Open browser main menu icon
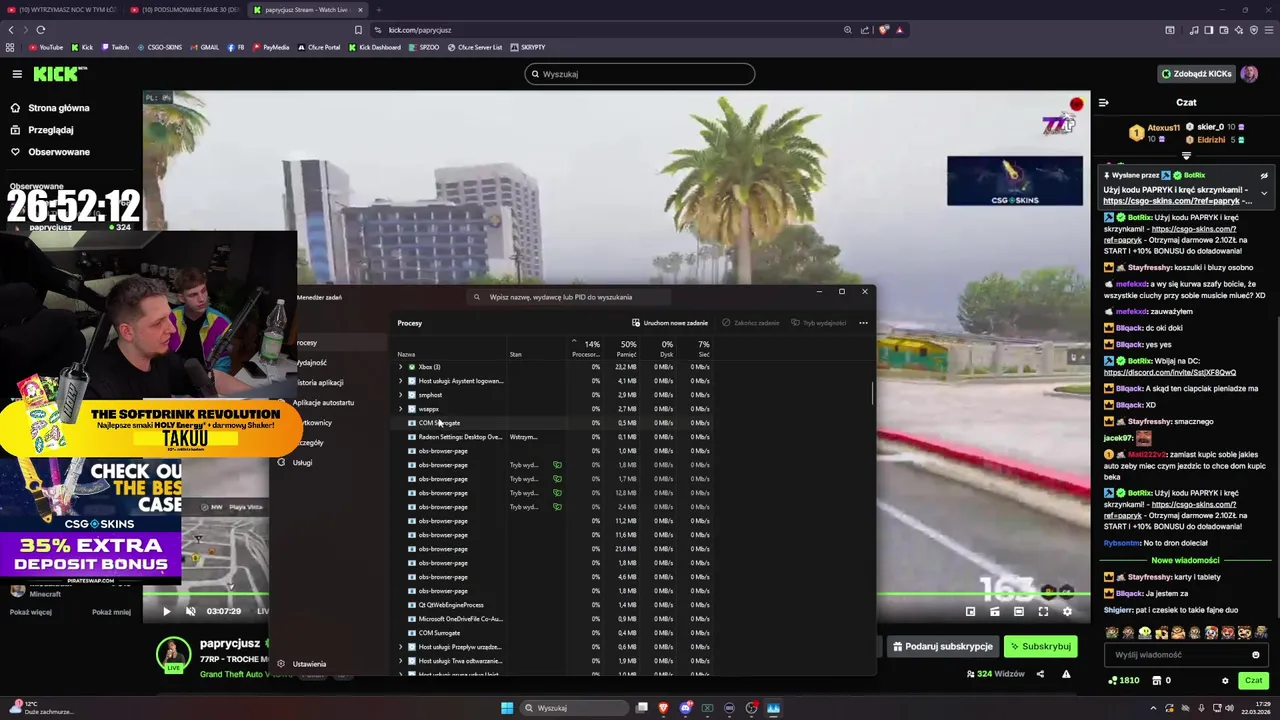This screenshot has width=1280, height=720. coord(1270,30)
